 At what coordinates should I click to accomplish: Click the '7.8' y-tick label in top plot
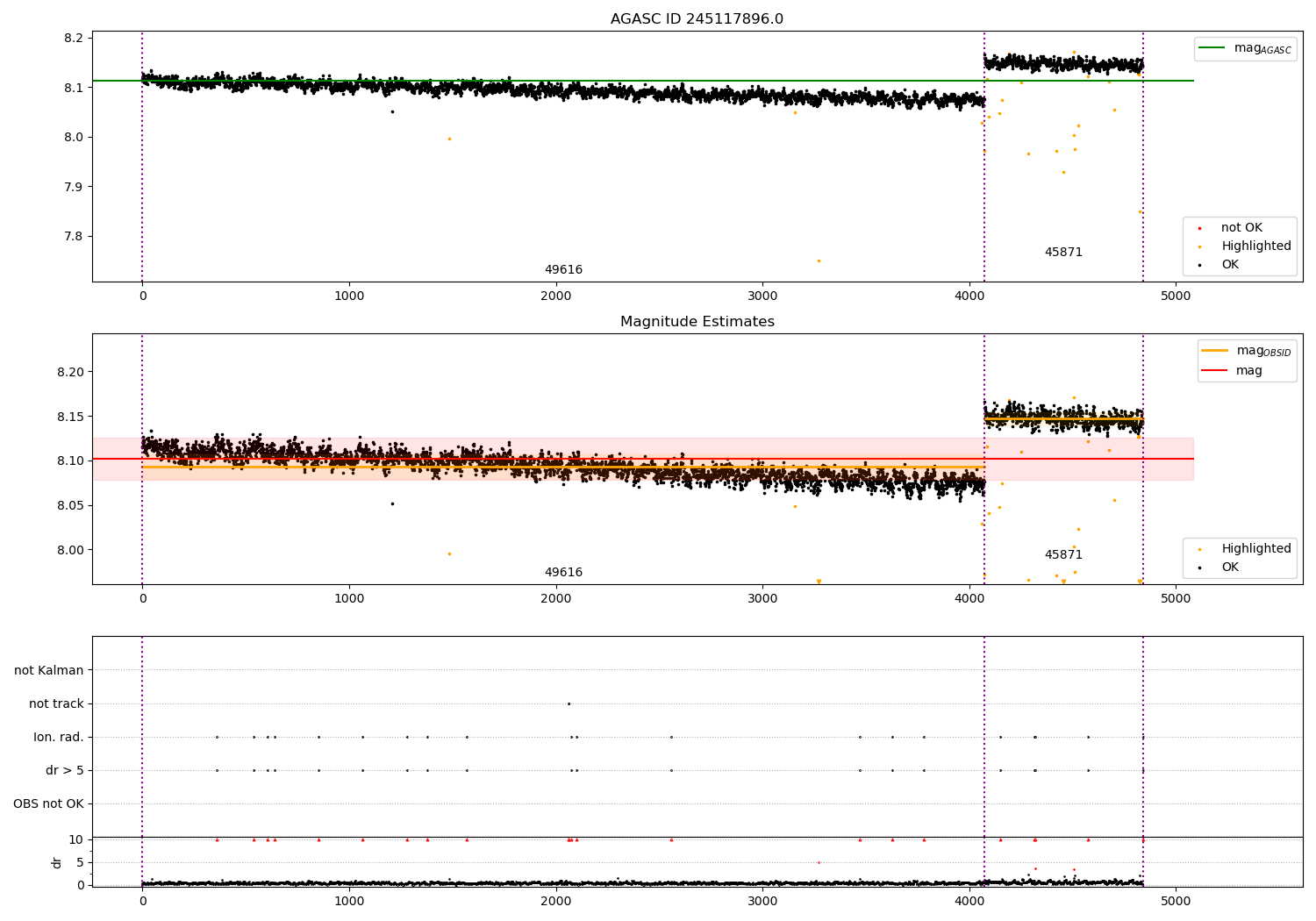click(74, 237)
